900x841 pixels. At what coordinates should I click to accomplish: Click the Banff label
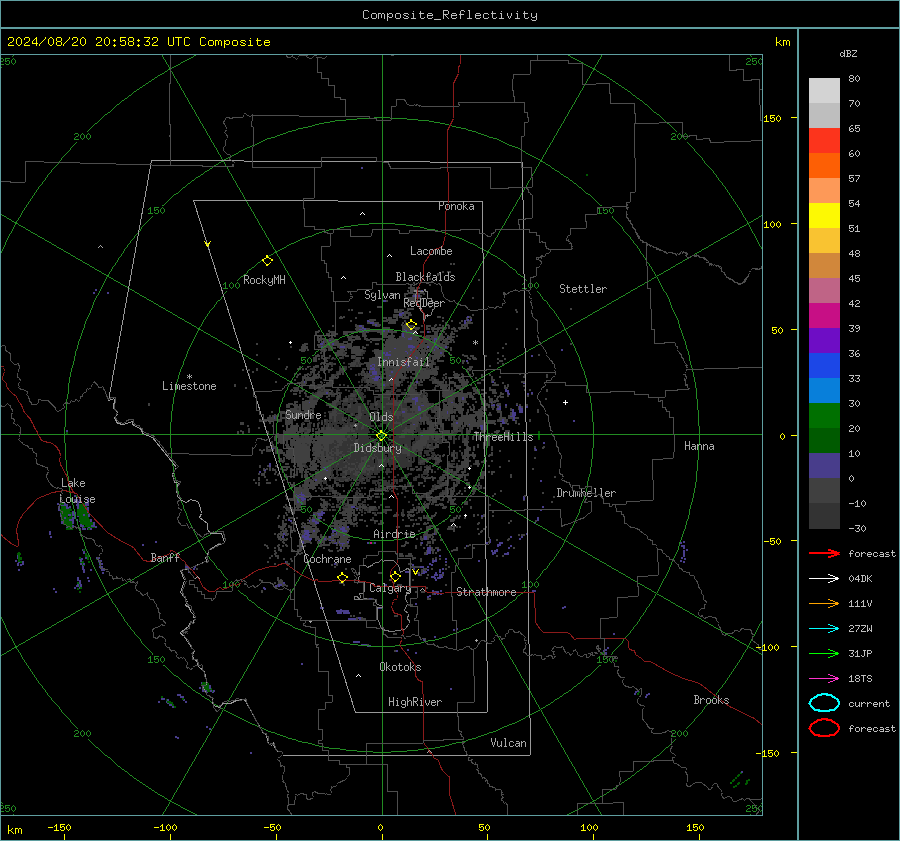click(x=165, y=558)
